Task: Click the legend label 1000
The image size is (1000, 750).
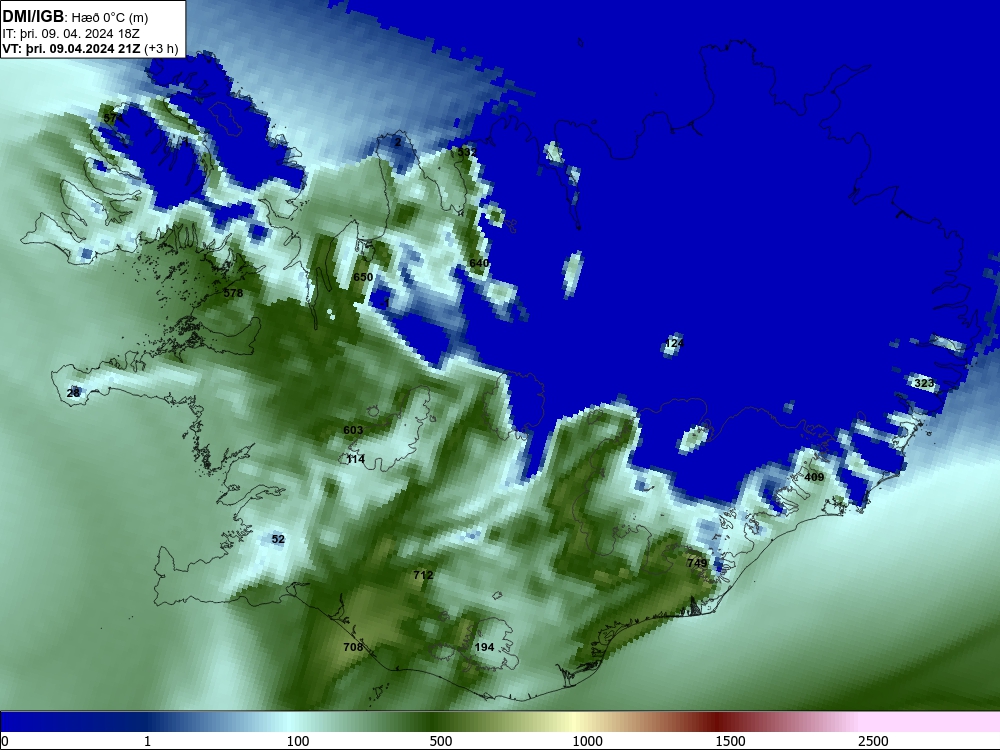Action: (x=587, y=741)
